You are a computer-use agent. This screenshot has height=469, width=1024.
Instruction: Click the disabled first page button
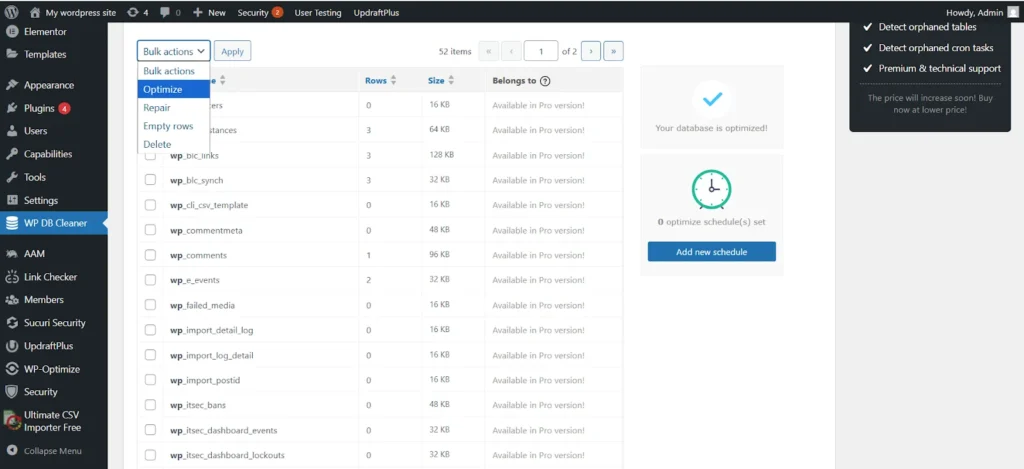488,51
